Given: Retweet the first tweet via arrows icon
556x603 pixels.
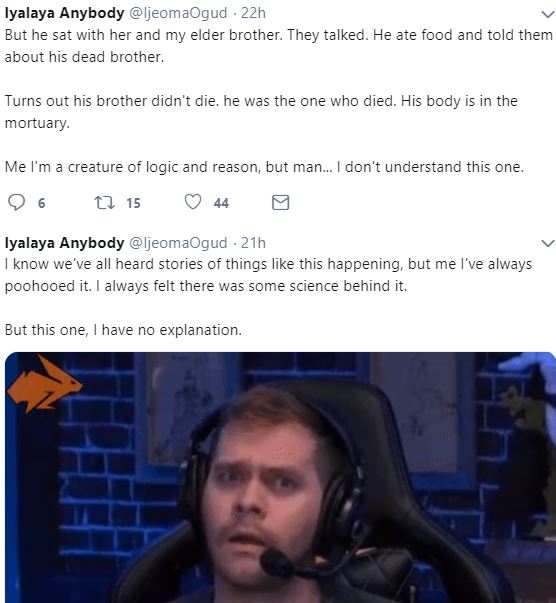Looking at the screenshot, I should click(105, 202).
